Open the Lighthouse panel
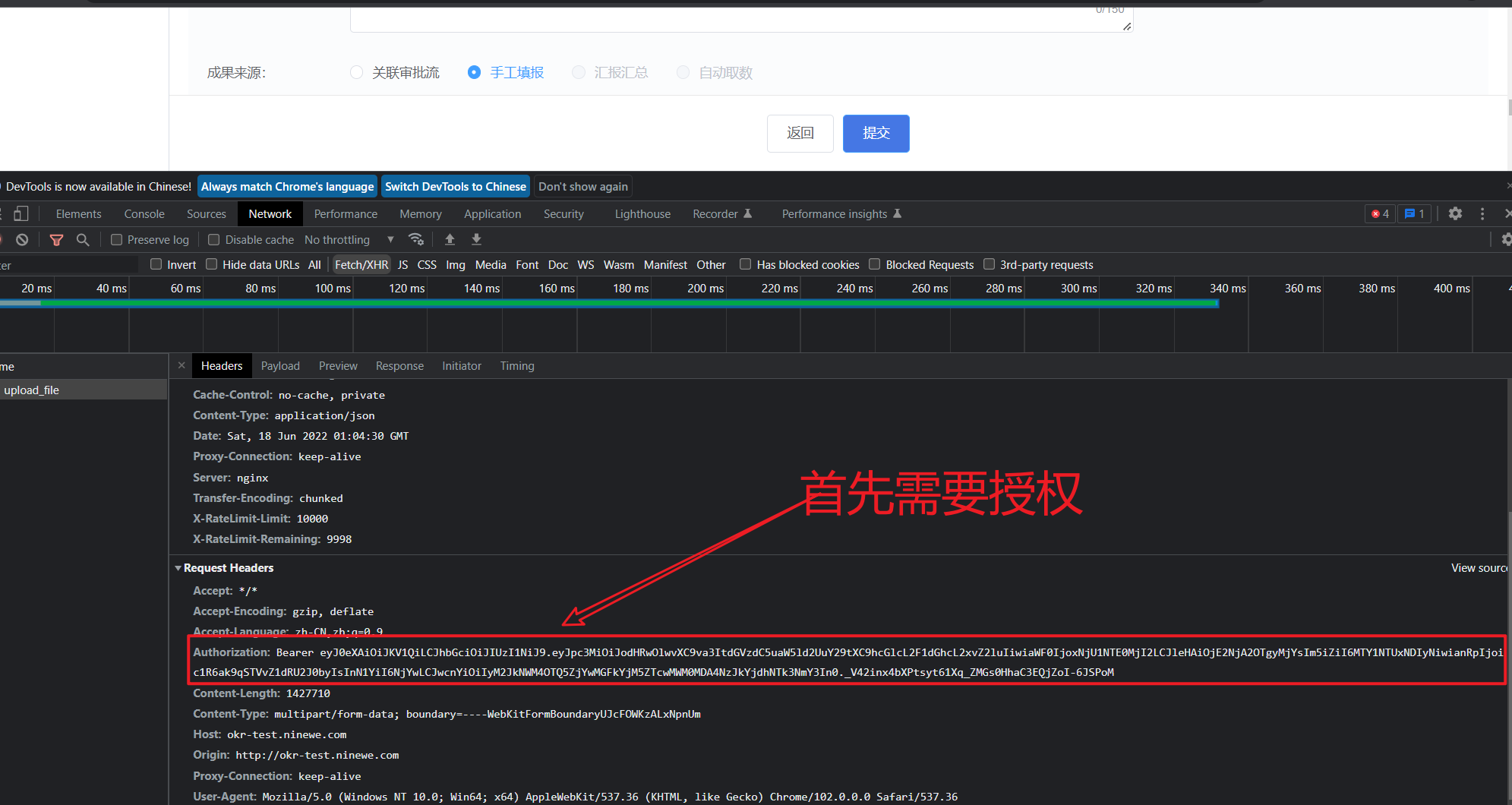This screenshot has height=805, width=1512. pos(642,213)
